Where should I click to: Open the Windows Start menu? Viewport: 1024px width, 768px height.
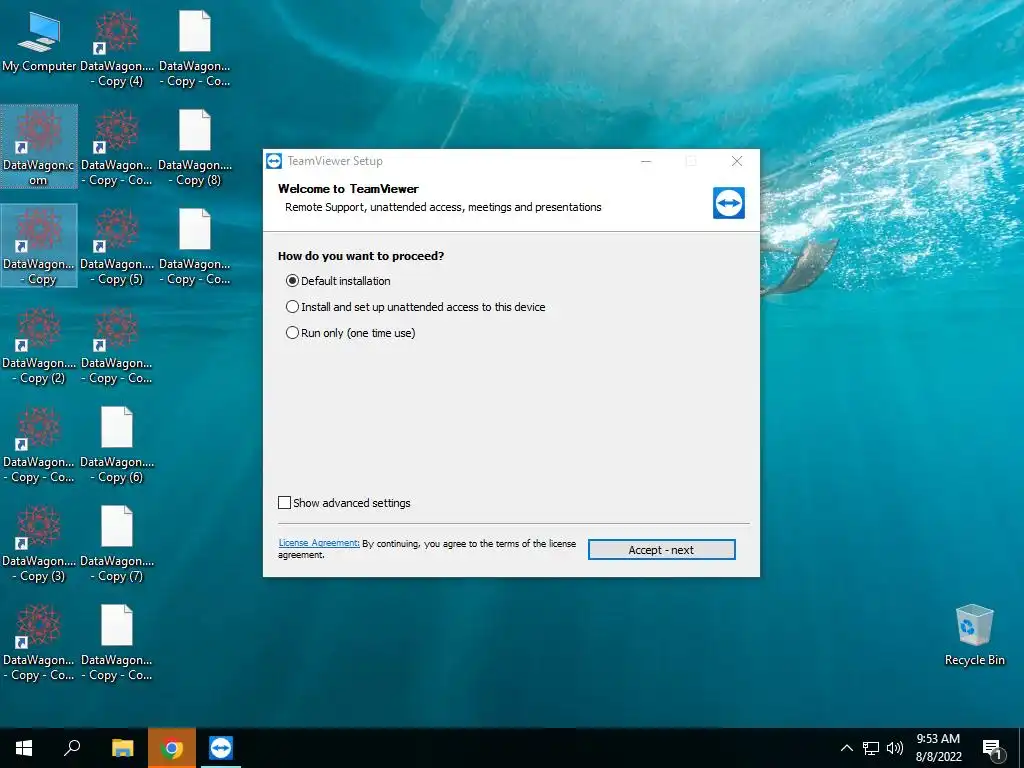coord(24,748)
